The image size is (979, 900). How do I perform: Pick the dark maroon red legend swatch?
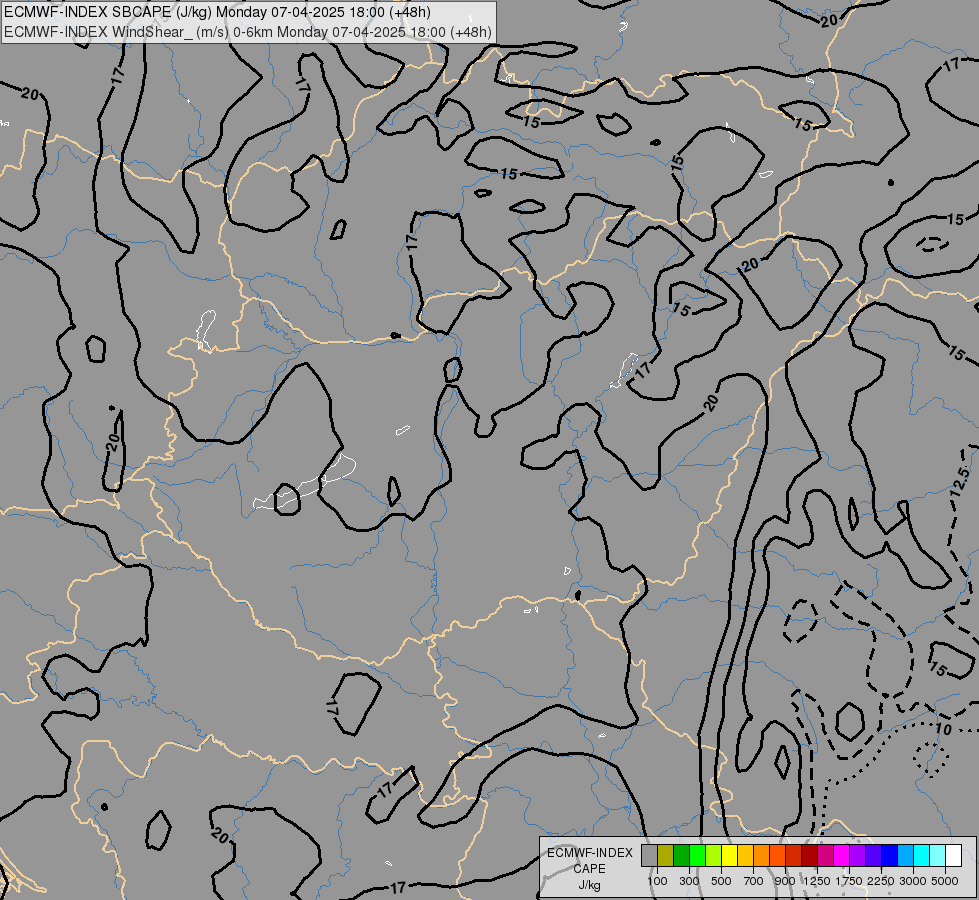tap(809, 855)
